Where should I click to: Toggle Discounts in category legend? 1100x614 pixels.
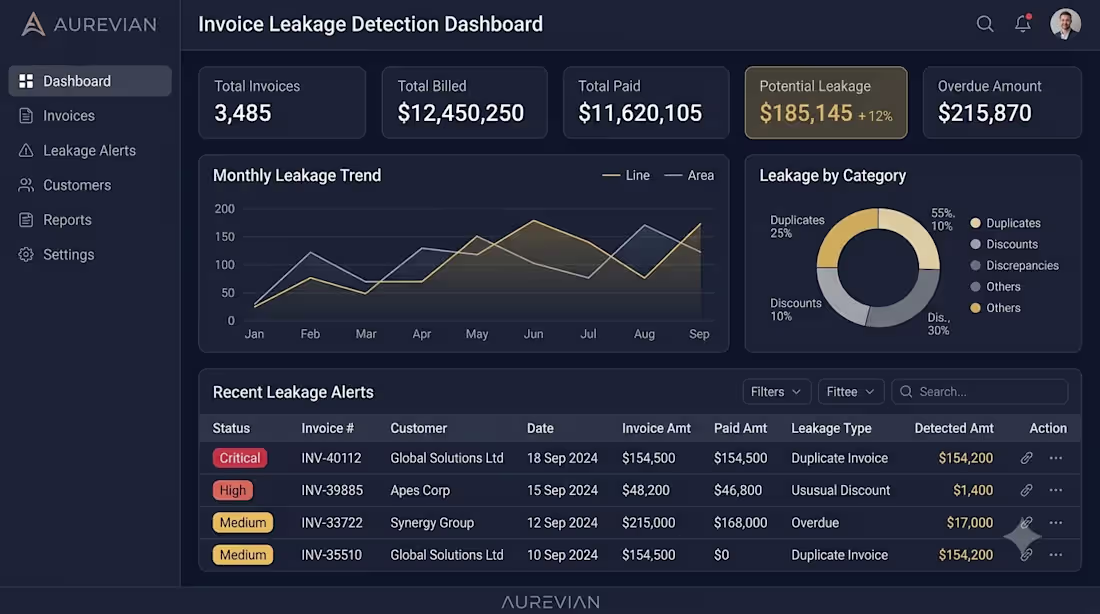point(1004,244)
